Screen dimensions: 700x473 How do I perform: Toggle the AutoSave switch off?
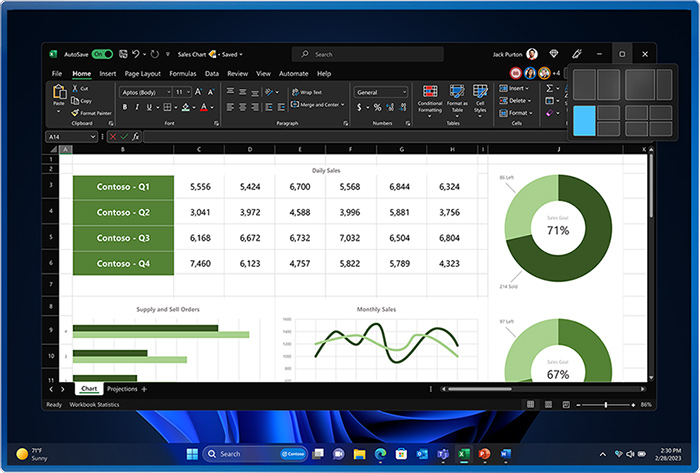(x=101, y=54)
